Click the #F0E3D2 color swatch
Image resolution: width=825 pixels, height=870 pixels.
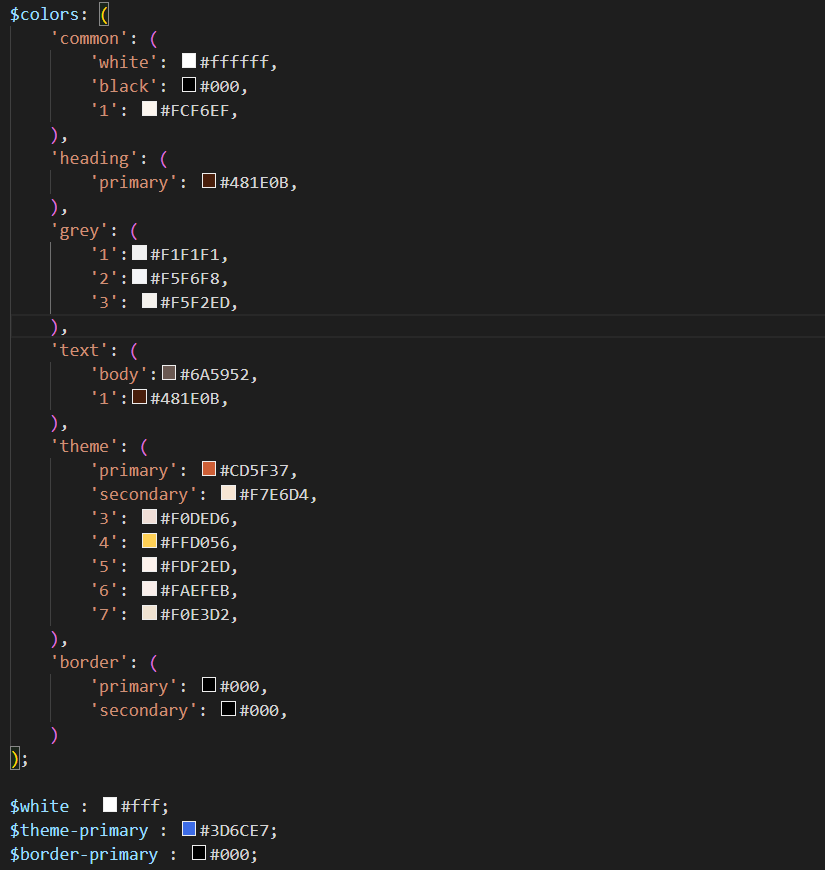(149, 614)
